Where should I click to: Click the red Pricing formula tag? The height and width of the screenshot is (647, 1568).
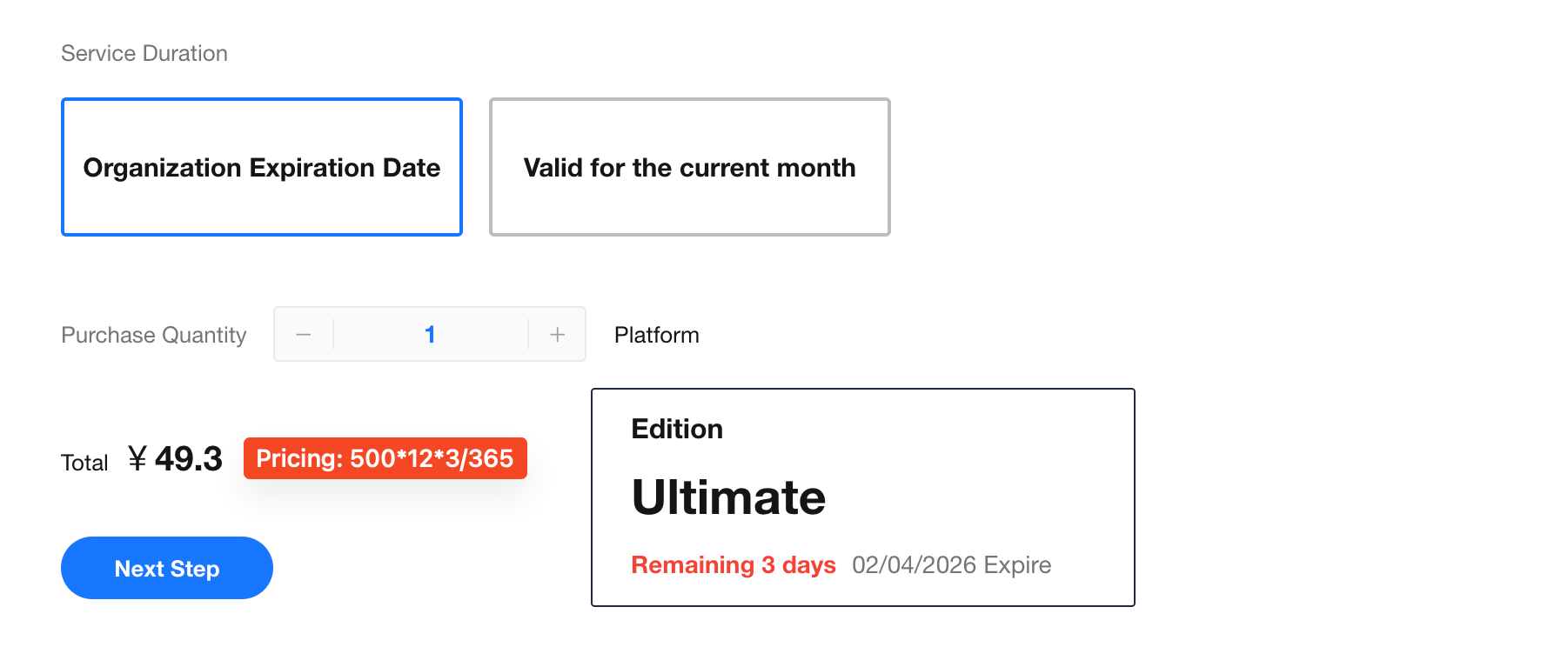tap(385, 458)
